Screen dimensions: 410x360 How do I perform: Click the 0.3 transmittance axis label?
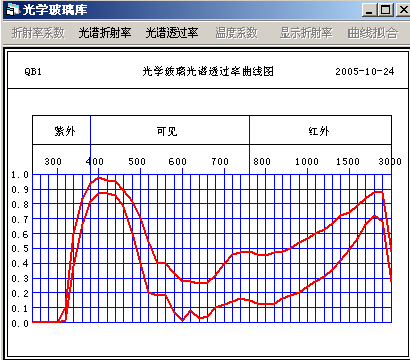(x=20, y=279)
